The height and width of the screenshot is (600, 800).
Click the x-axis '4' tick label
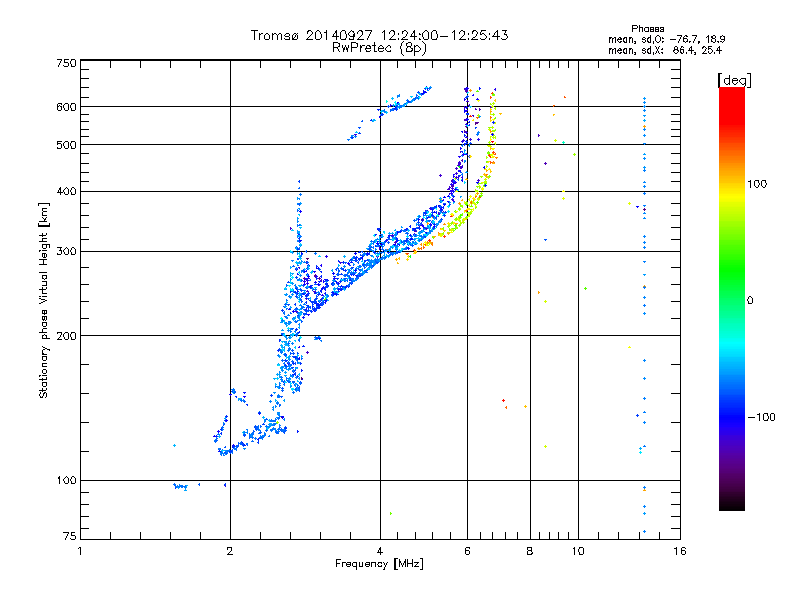point(380,551)
